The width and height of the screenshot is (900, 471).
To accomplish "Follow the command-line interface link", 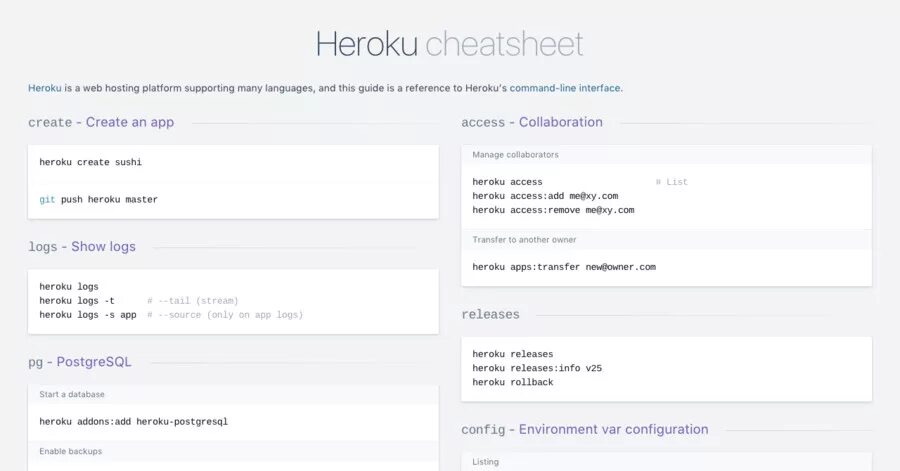I will point(565,88).
